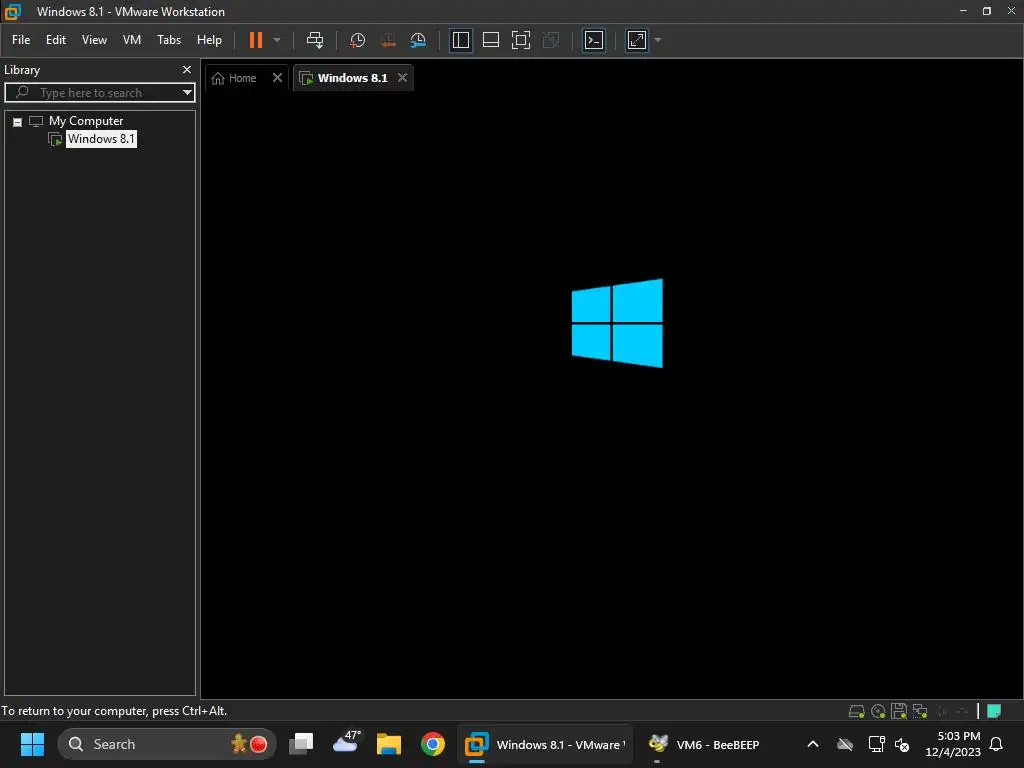This screenshot has width=1024, height=768.
Task: Close the Library panel
Action: pyautogui.click(x=187, y=69)
